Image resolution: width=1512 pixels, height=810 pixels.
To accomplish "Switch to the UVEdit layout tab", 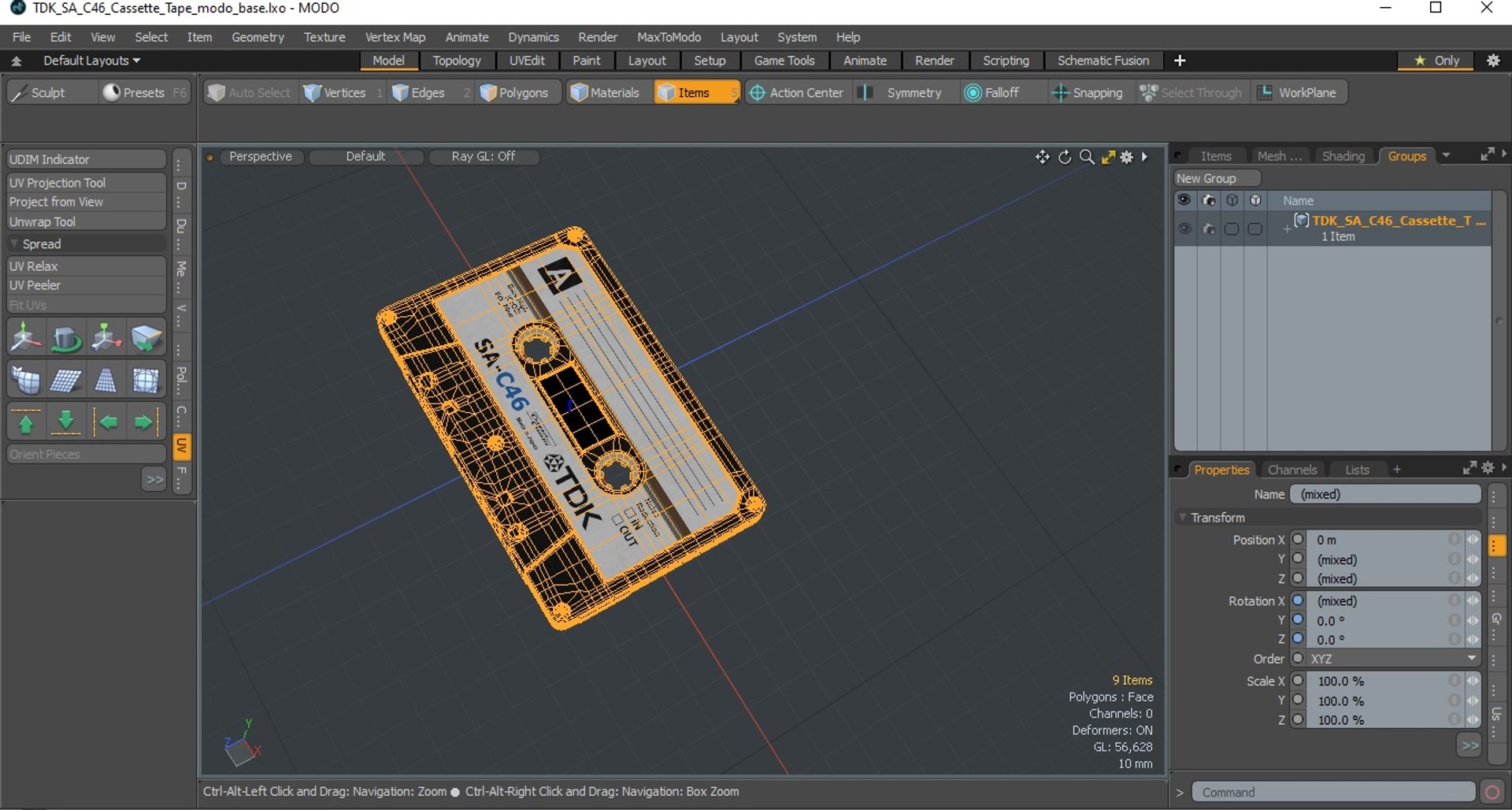I will click(527, 61).
